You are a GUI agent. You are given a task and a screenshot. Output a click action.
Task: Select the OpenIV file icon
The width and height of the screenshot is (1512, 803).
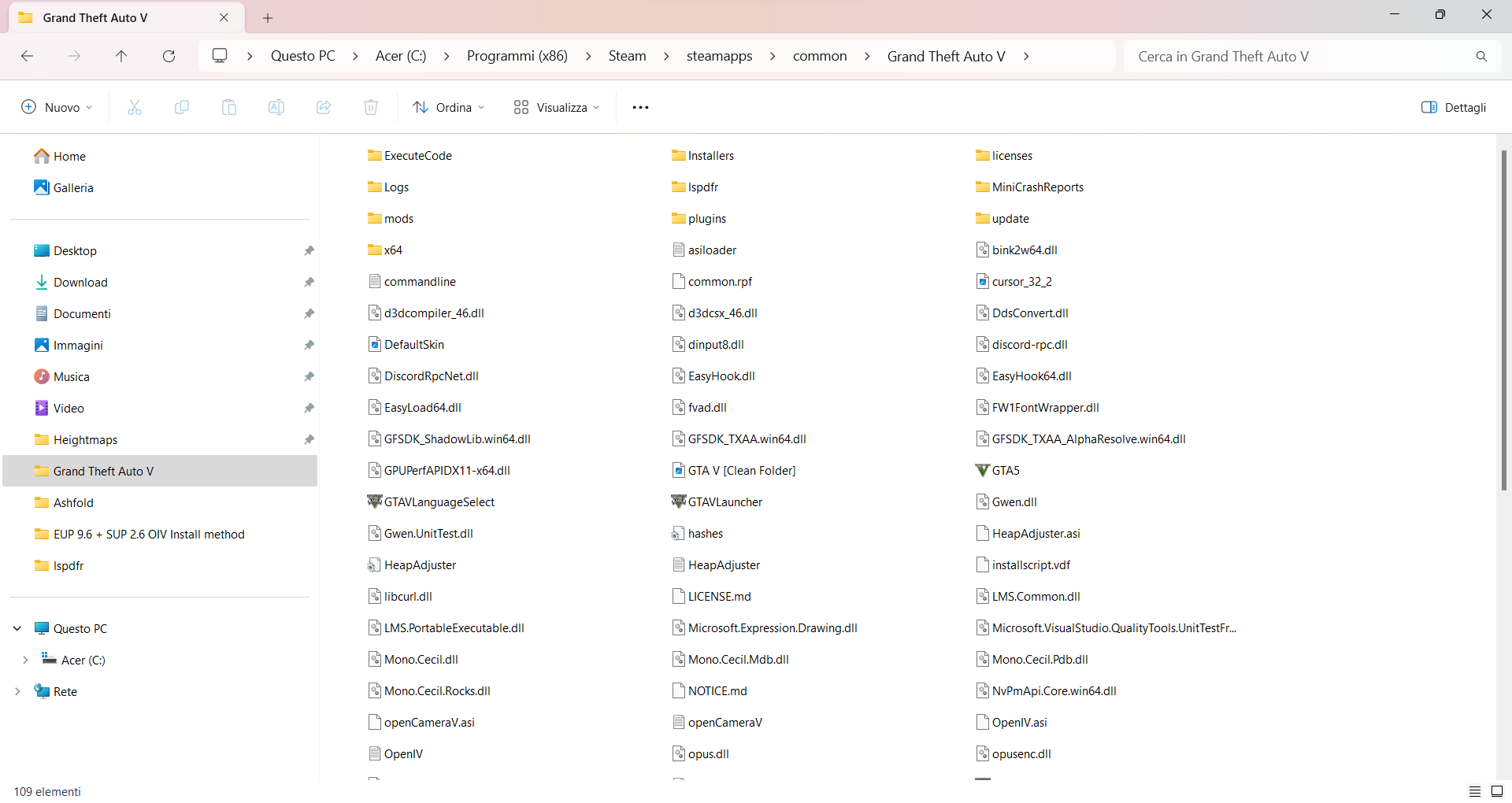tap(374, 754)
